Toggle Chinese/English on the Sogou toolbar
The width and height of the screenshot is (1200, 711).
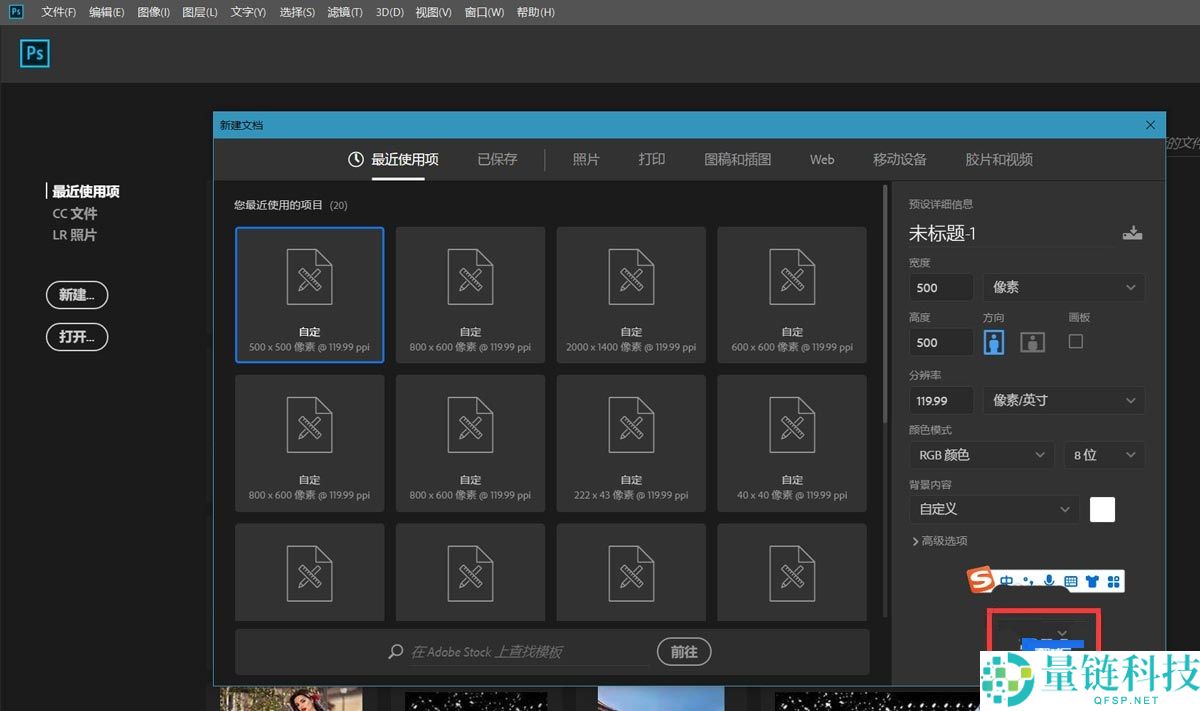1005,580
